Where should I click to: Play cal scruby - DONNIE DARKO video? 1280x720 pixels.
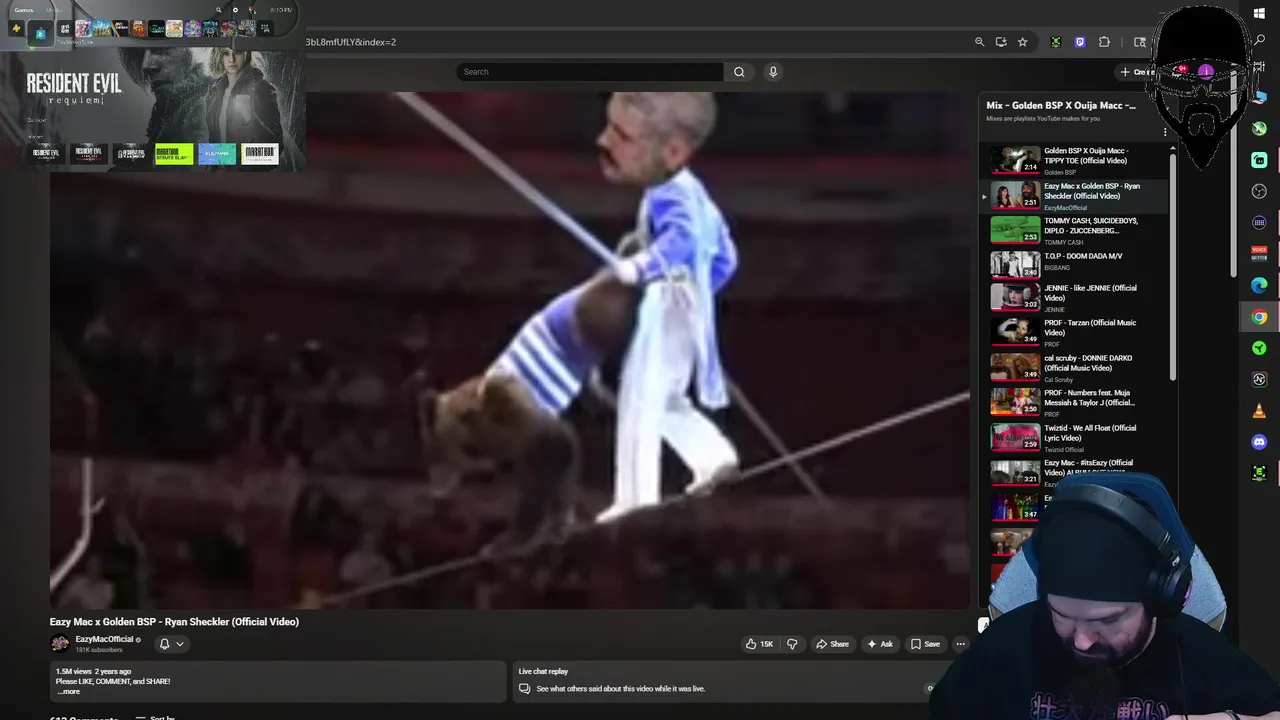pos(1079,368)
